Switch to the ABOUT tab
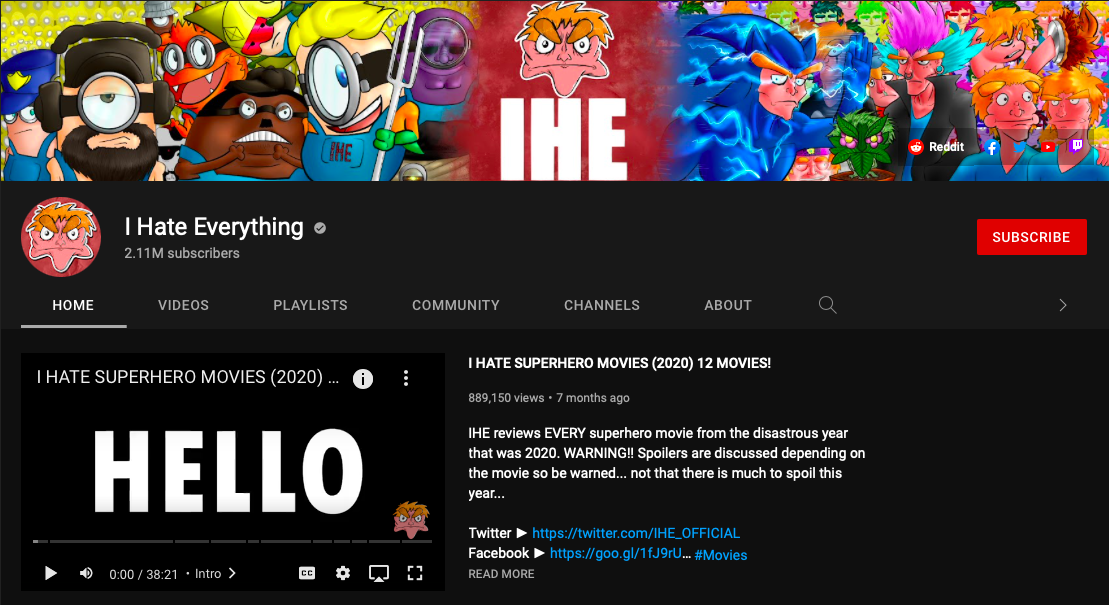 pyautogui.click(x=728, y=305)
